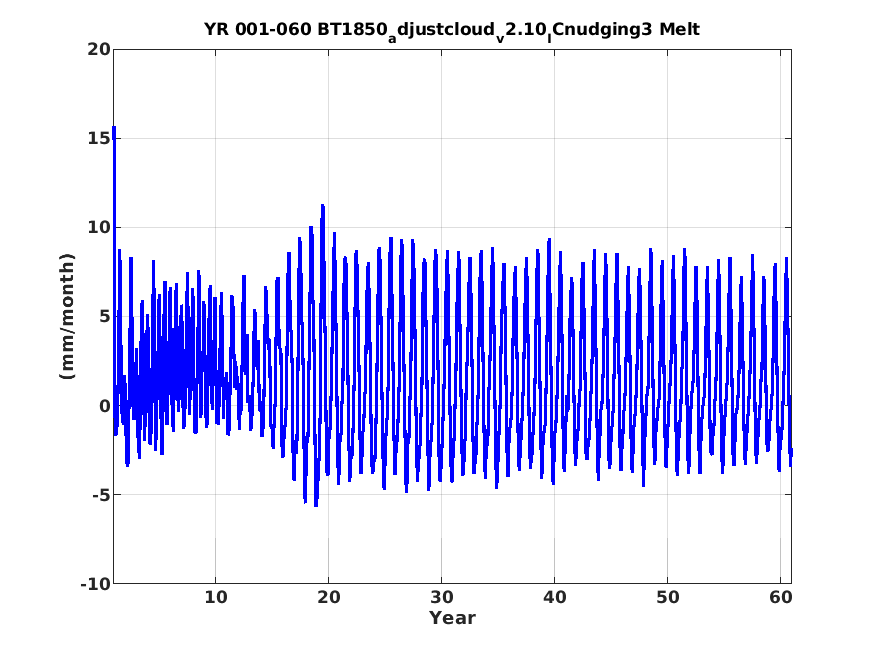This screenshot has height=656, width=875.
Task: Click y-axis tick label '15'
Action: tap(99, 138)
